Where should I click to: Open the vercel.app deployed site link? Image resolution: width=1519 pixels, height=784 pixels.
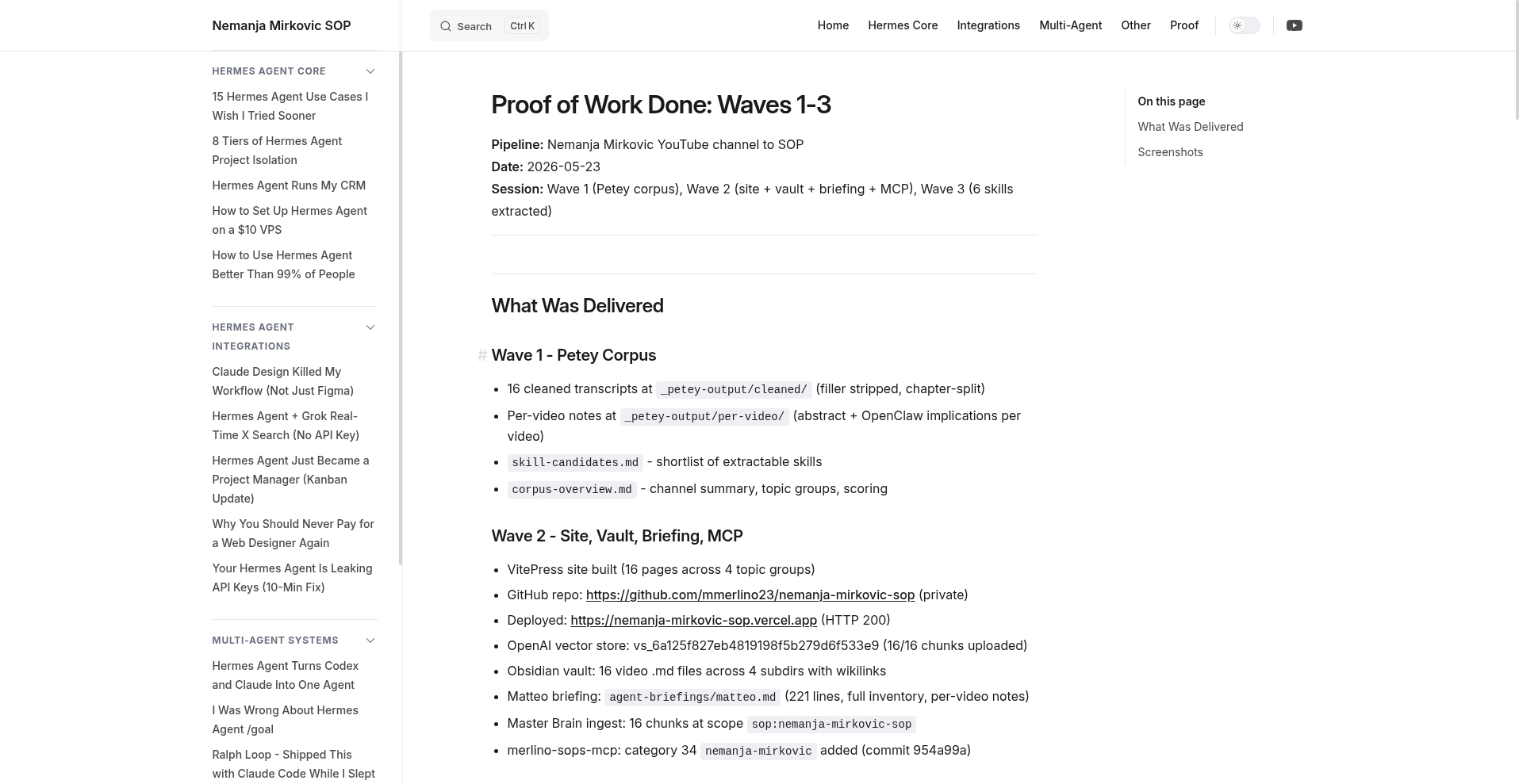point(693,620)
